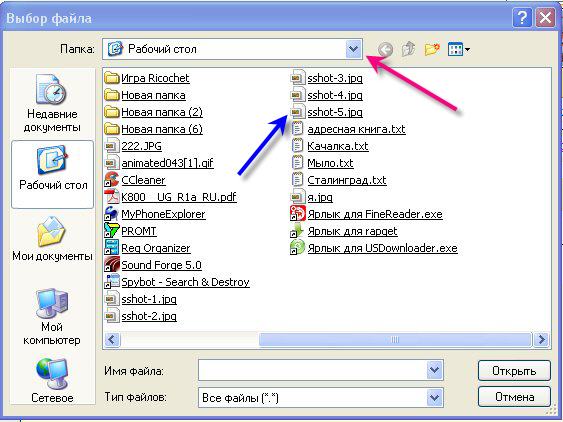This screenshot has height=422, width=563.
Task: Click the Открыть button
Action: [514, 371]
